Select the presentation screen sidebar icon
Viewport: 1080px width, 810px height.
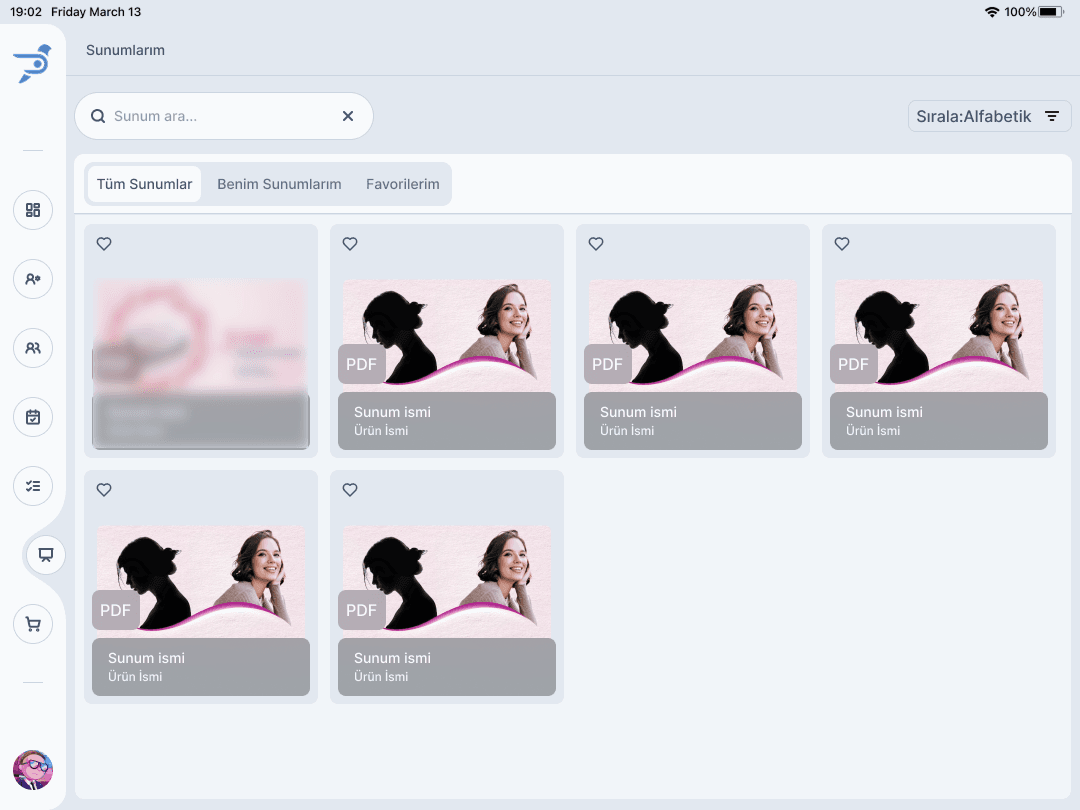pos(46,554)
